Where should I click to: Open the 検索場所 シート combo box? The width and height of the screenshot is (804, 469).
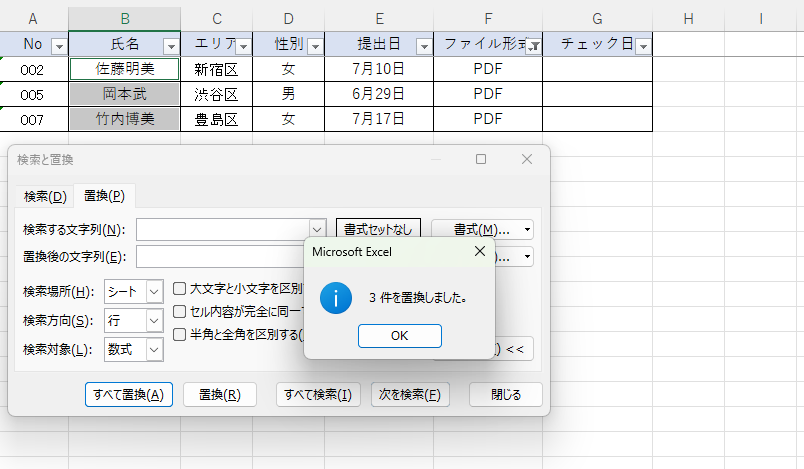(x=133, y=292)
